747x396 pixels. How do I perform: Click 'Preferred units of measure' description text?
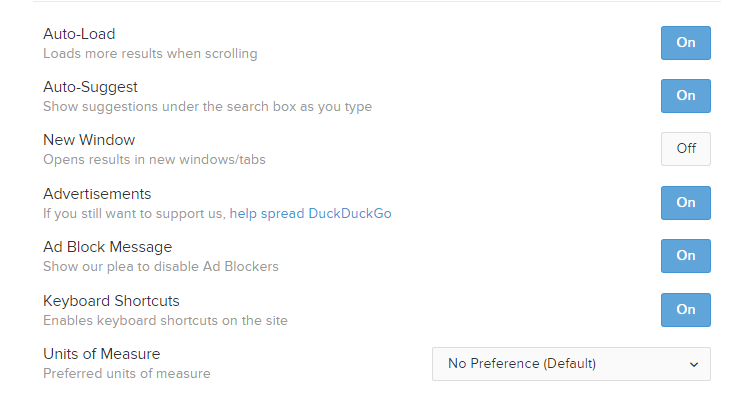127,374
